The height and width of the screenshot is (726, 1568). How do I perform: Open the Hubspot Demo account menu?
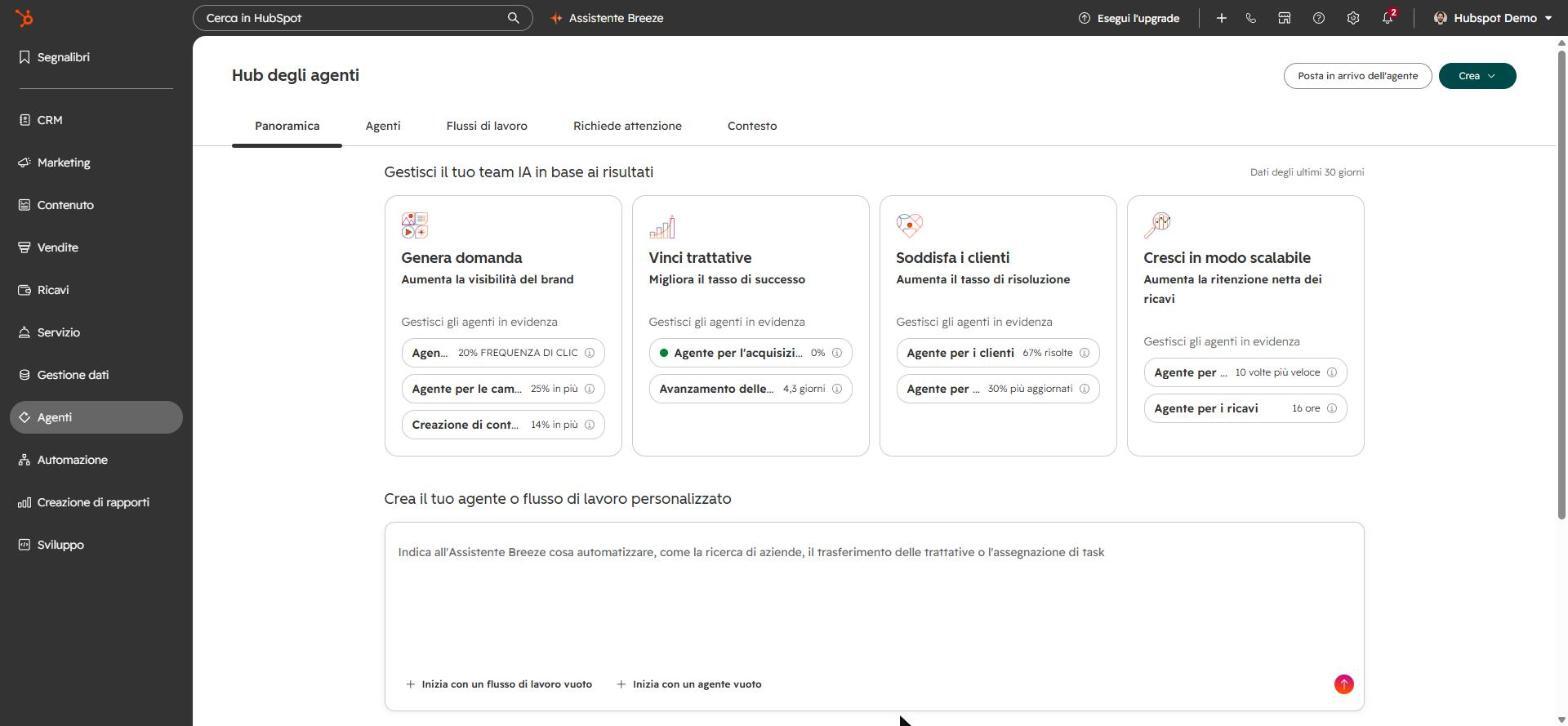tap(1492, 18)
